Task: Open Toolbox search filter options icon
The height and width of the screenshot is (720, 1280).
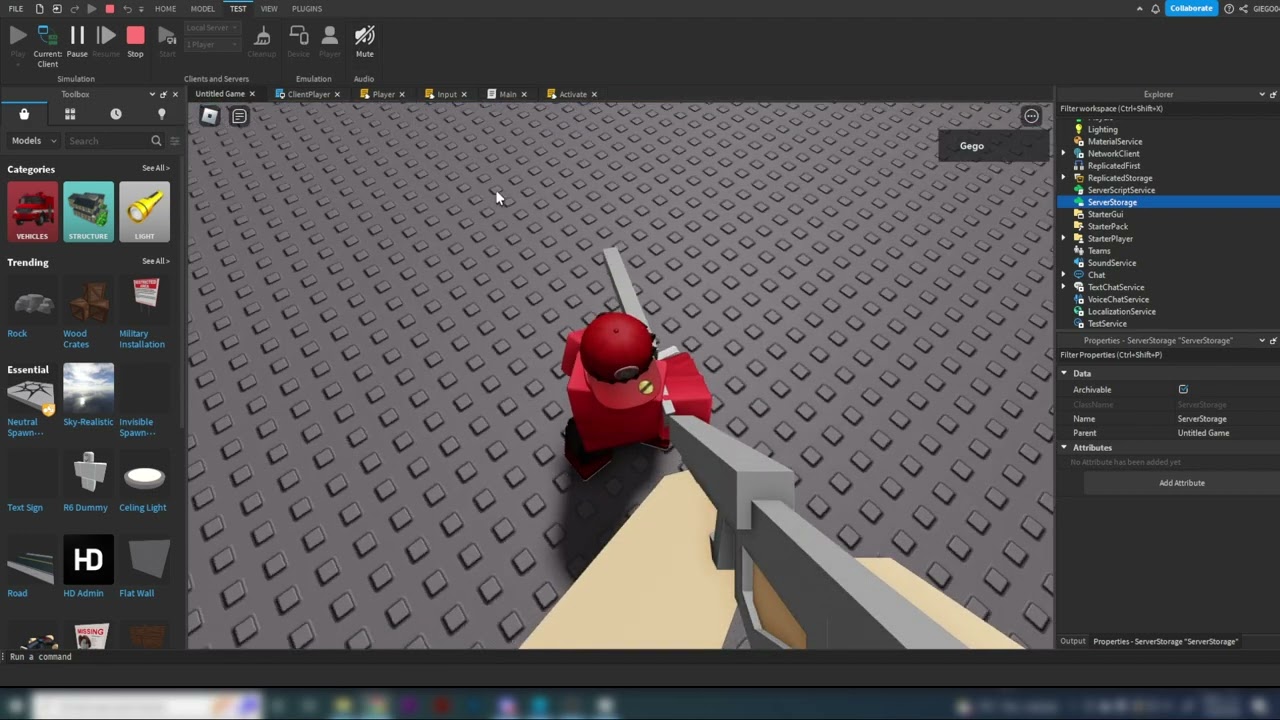Action: pyautogui.click(x=174, y=141)
